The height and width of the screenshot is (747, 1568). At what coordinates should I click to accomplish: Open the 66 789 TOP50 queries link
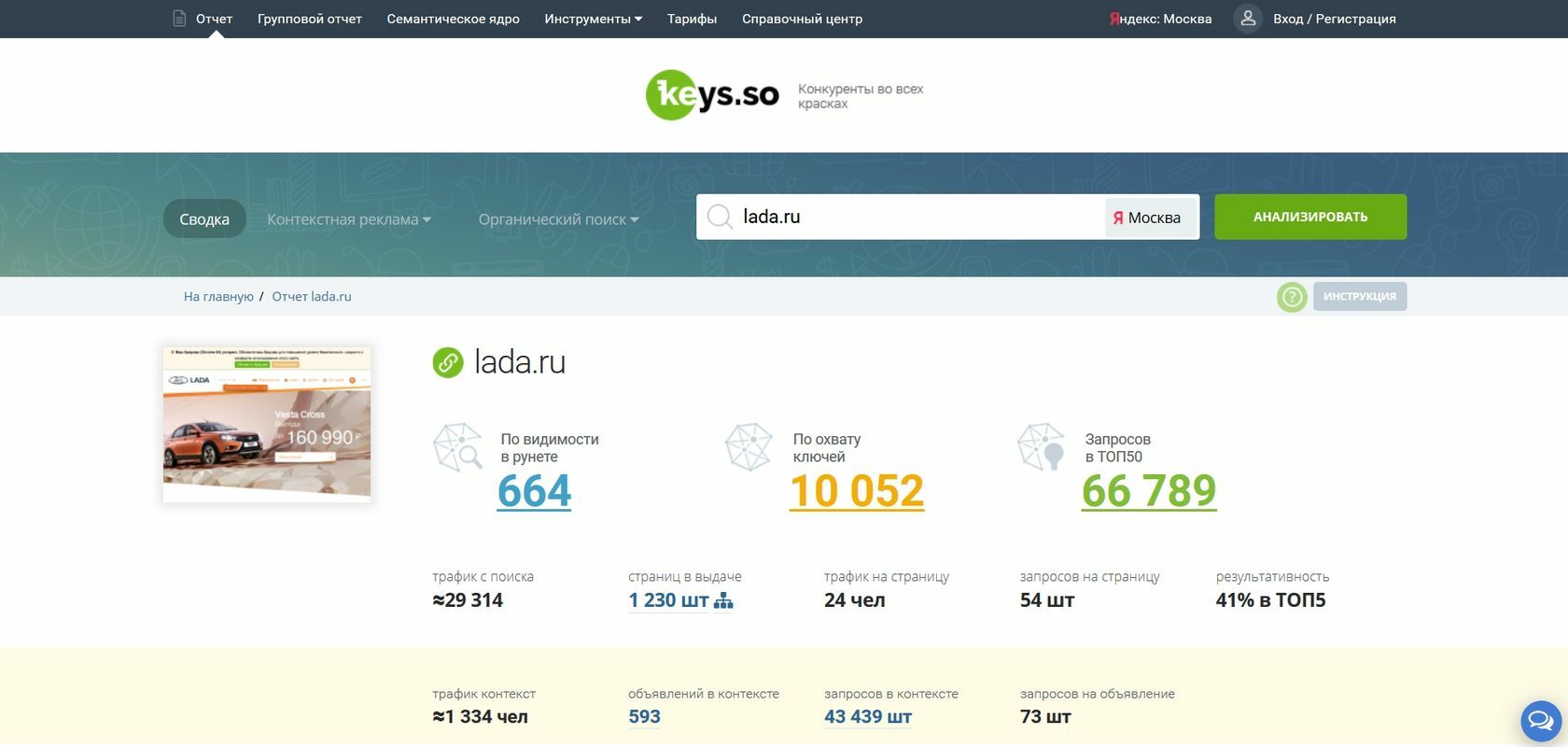pyautogui.click(x=1149, y=491)
